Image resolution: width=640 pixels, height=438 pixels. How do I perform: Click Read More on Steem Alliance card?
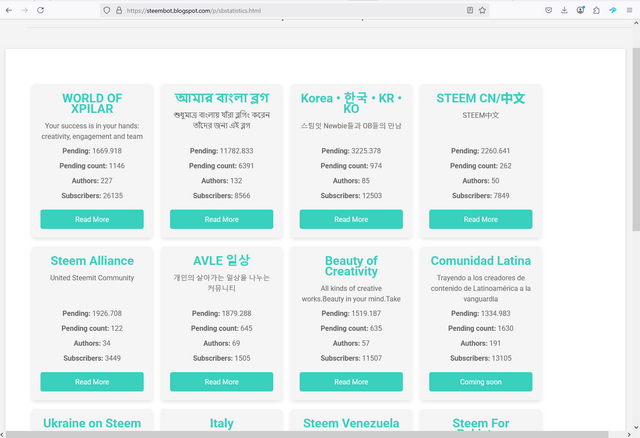coord(92,382)
